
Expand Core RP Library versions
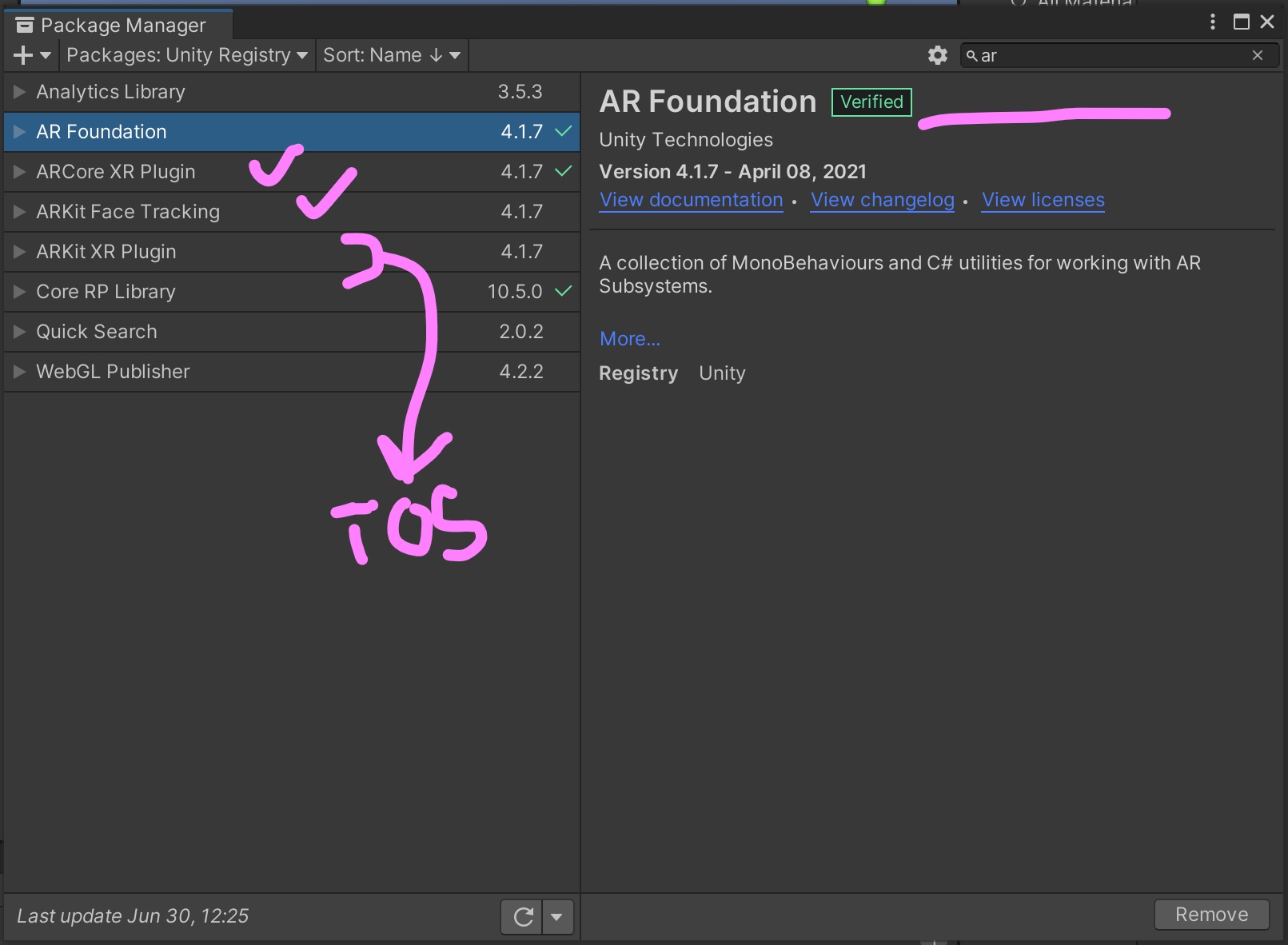click(x=20, y=292)
